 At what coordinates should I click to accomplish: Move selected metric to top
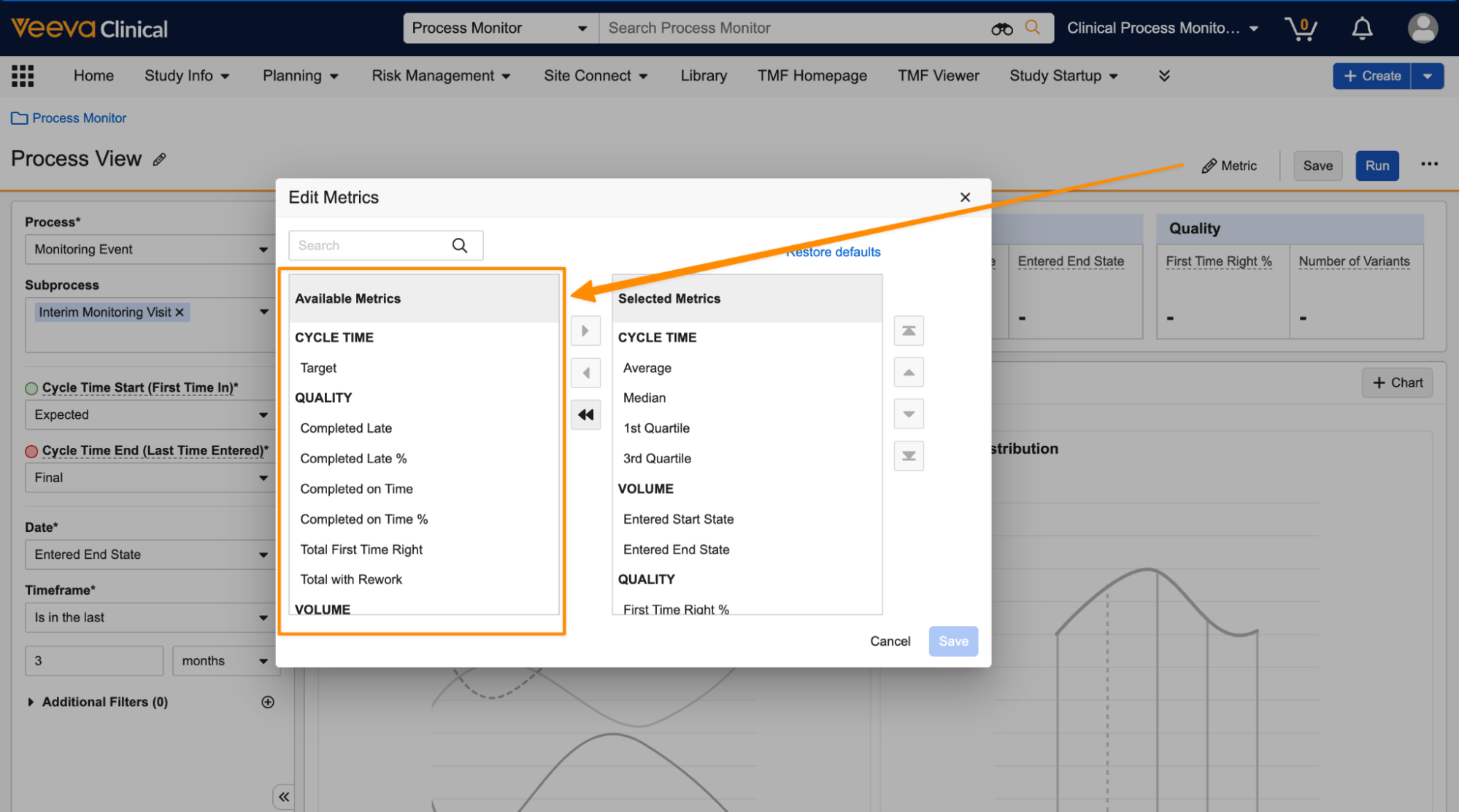click(x=909, y=330)
